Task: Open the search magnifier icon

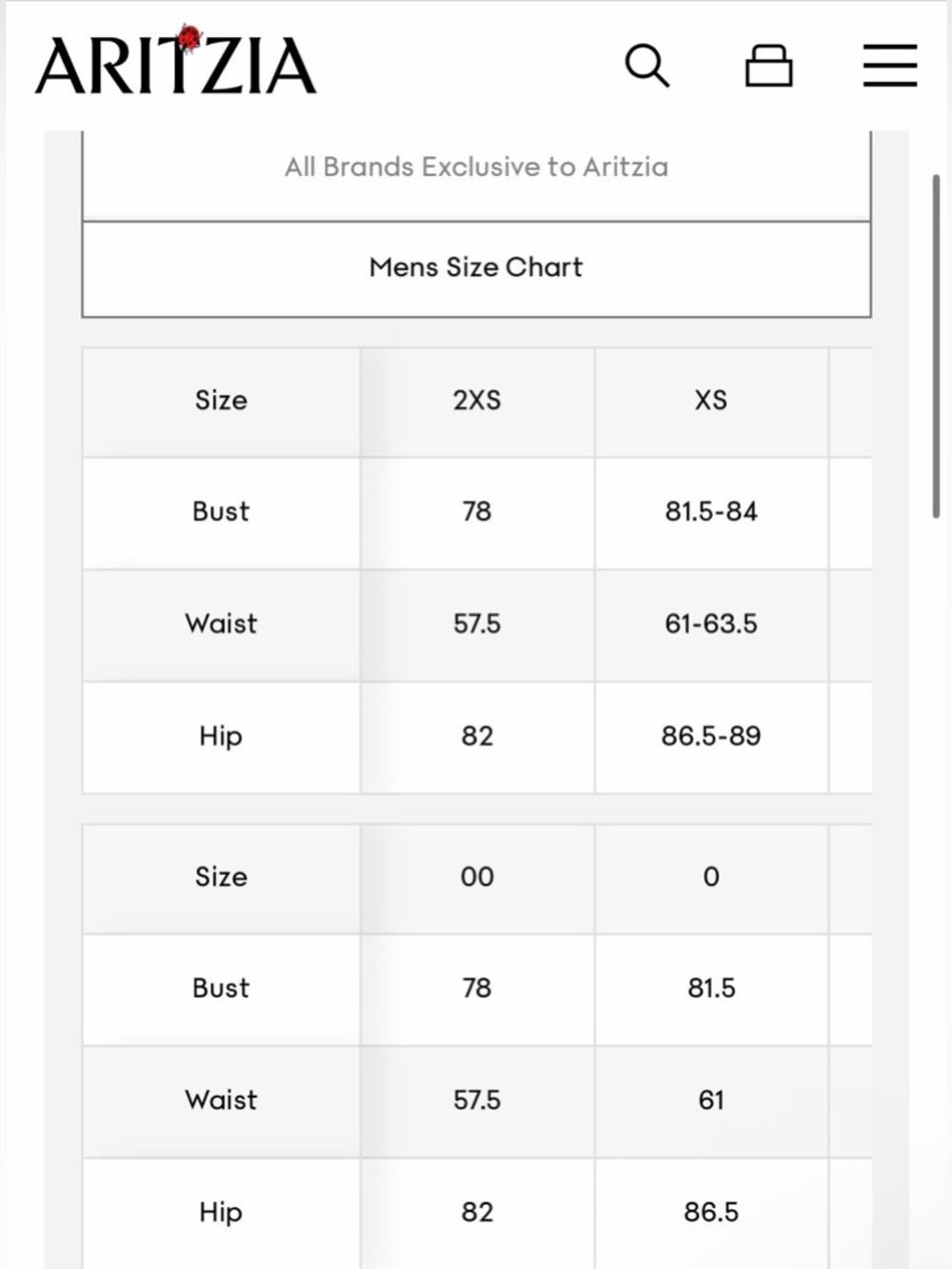Action: pyautogui.click(x=647, y=66)
